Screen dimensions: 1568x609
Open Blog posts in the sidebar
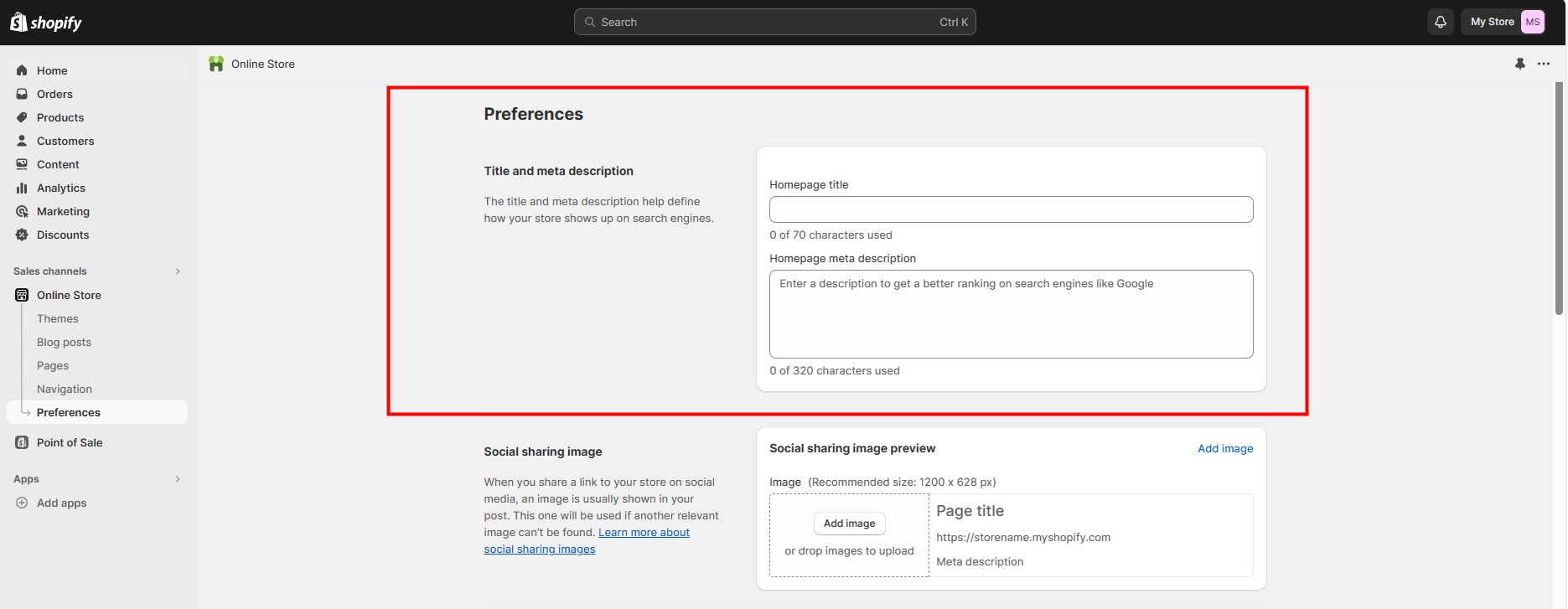point(64,342)
